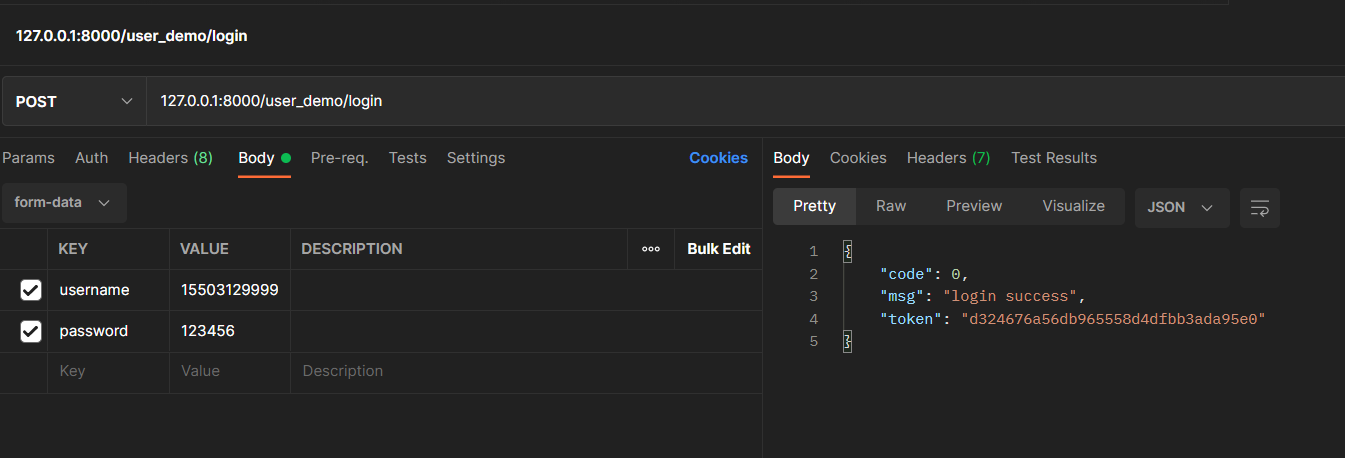Image resolution: width=1345 pixels, height=458 pixels.
Task: Go to the request Tests tab
Action: 407,158
